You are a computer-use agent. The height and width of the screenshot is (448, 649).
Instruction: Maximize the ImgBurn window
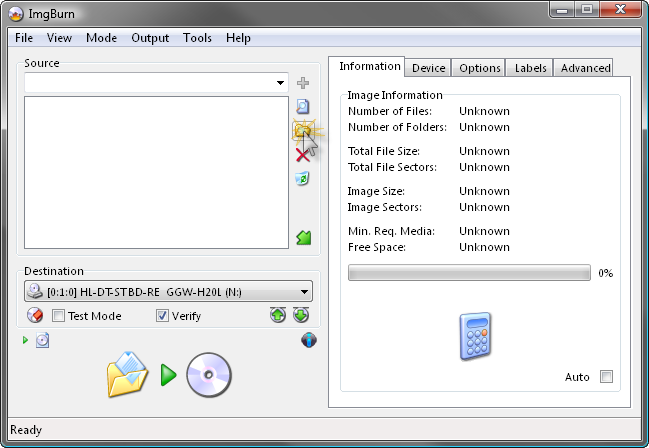[x=587, y=10]
